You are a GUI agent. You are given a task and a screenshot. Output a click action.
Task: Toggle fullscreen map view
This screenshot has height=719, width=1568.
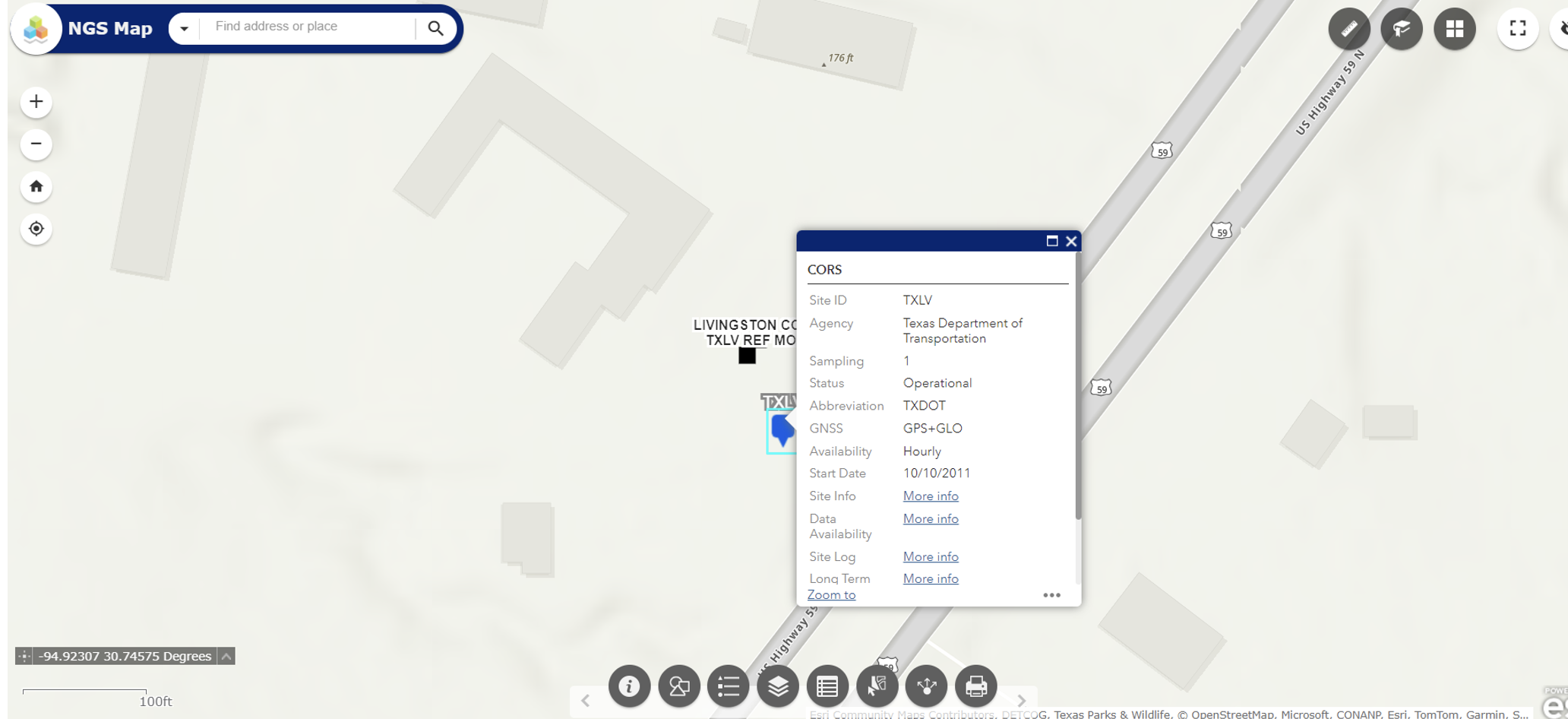point(1517,29)
